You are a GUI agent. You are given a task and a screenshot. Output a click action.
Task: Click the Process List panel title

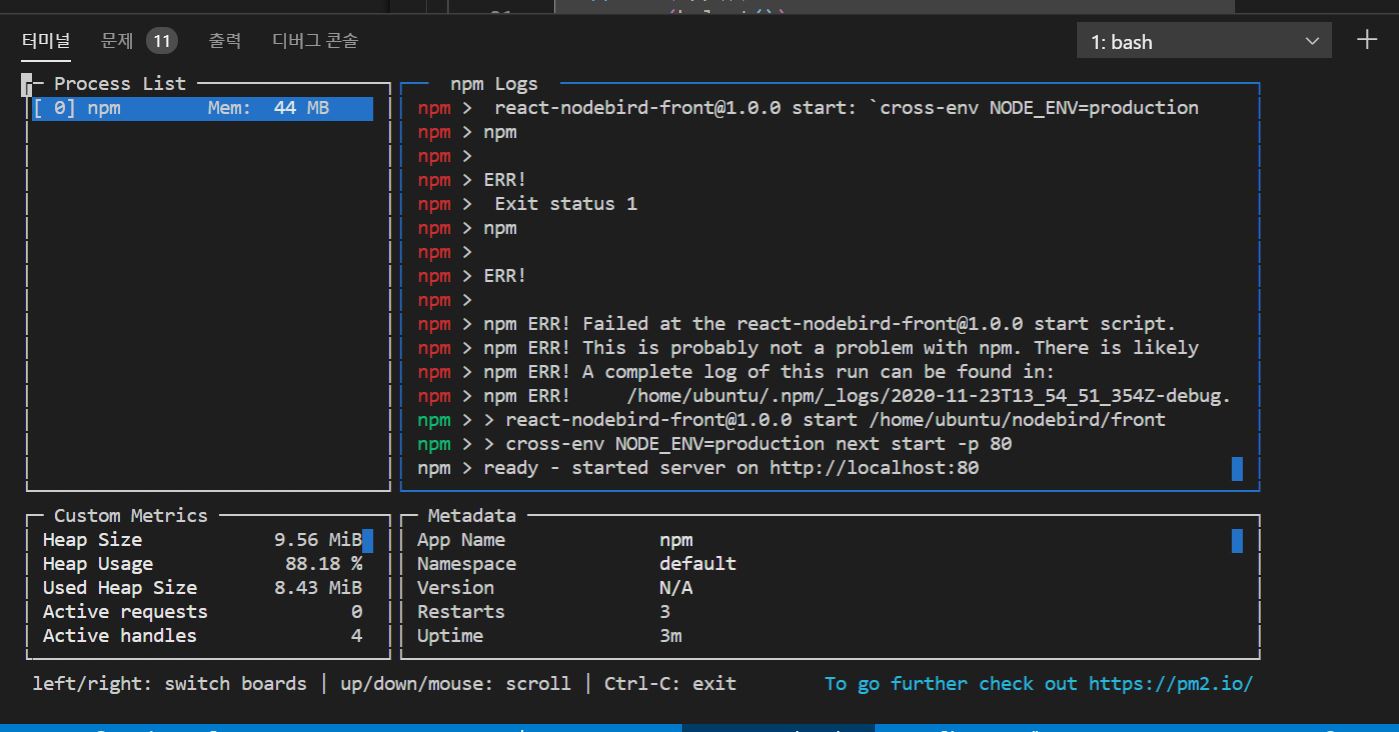pyautogui.click(x=119, y=84)
